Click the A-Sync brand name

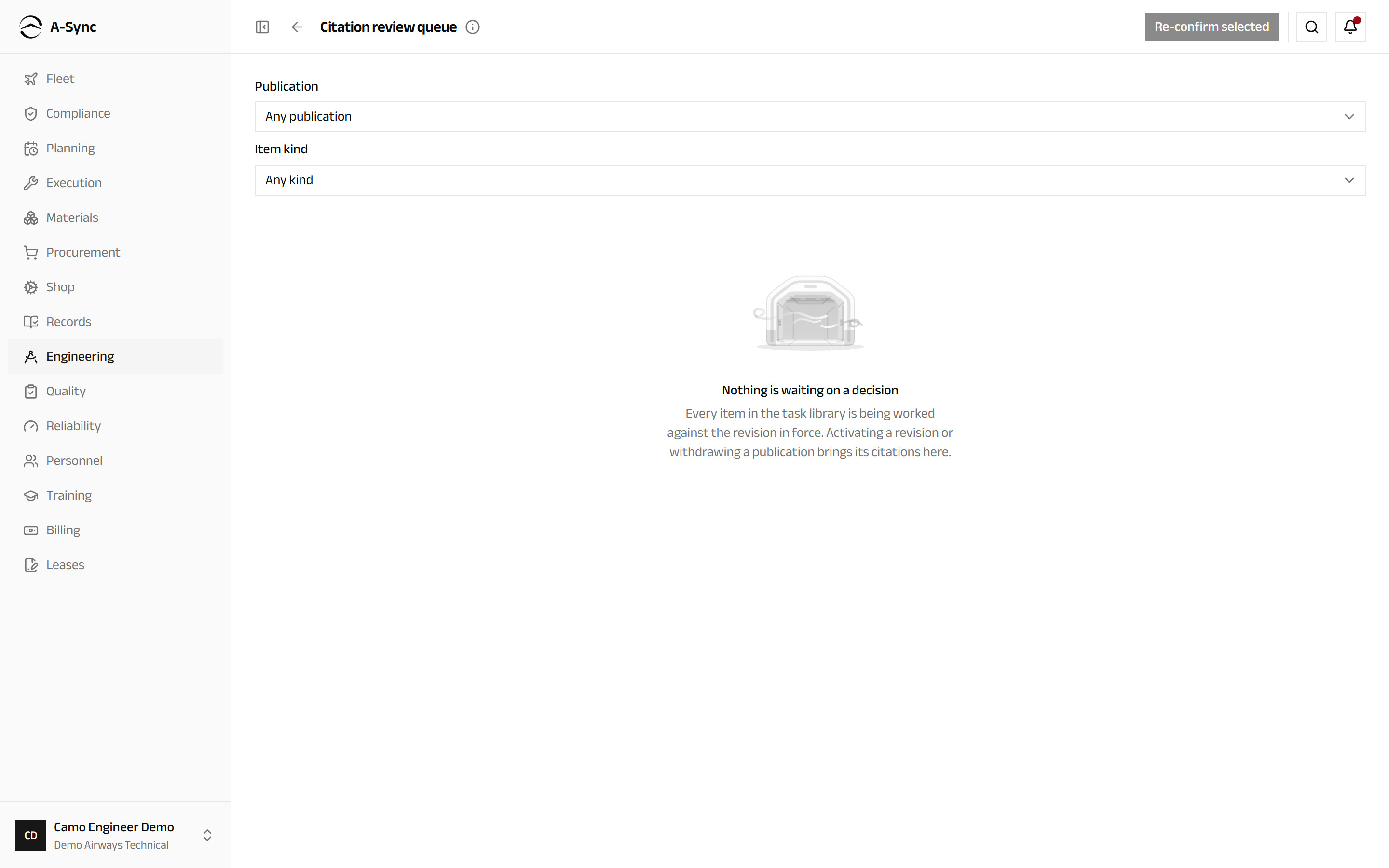coord(73,27)
